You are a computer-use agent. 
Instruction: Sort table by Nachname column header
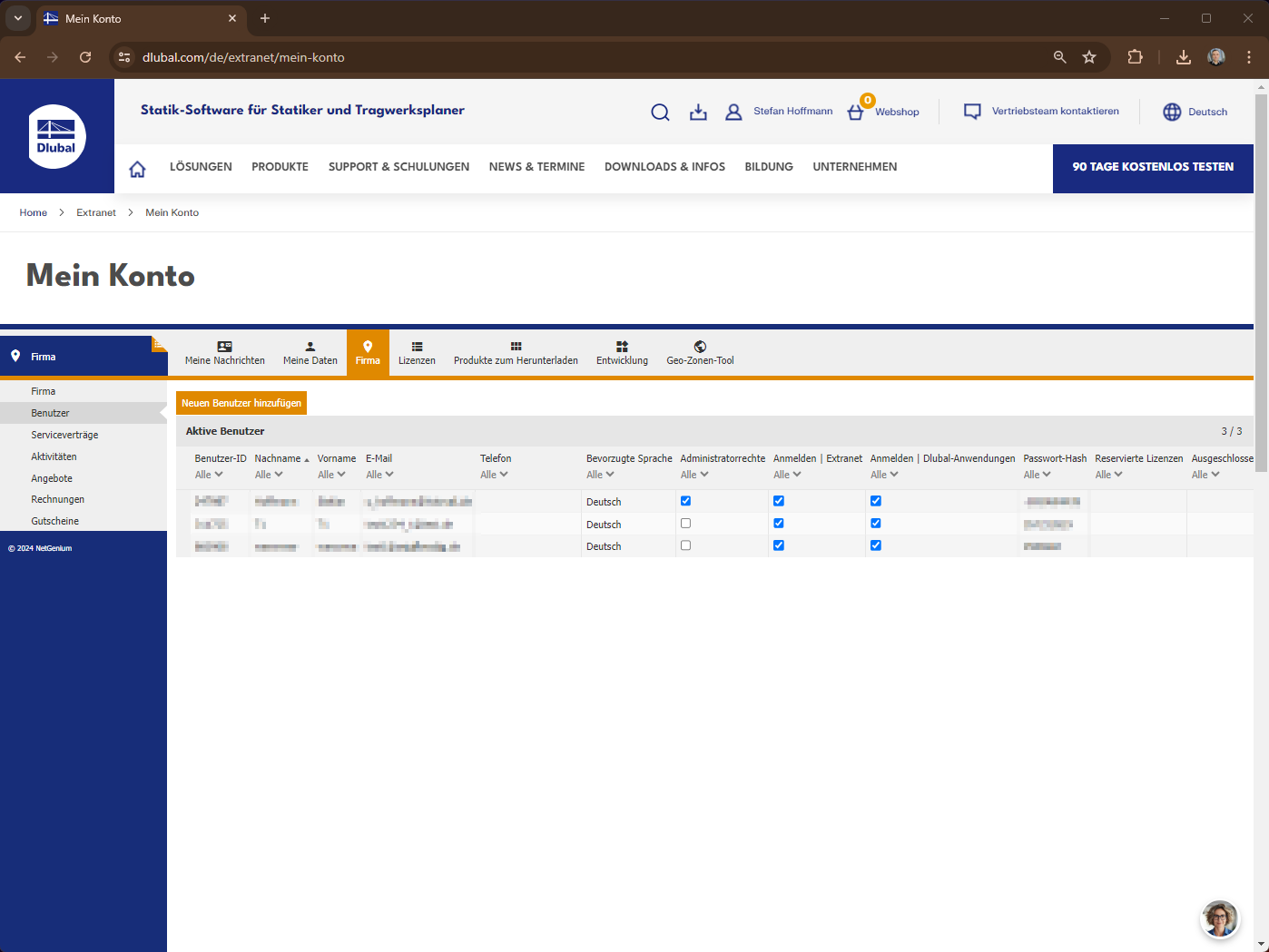[x=278, y=458]
